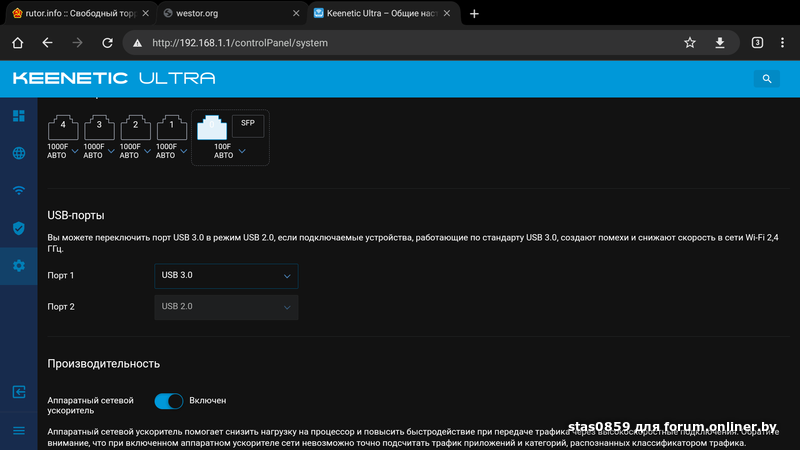Close the Keenetic Ultra tab
800x450 pixels.
point(447,14)
